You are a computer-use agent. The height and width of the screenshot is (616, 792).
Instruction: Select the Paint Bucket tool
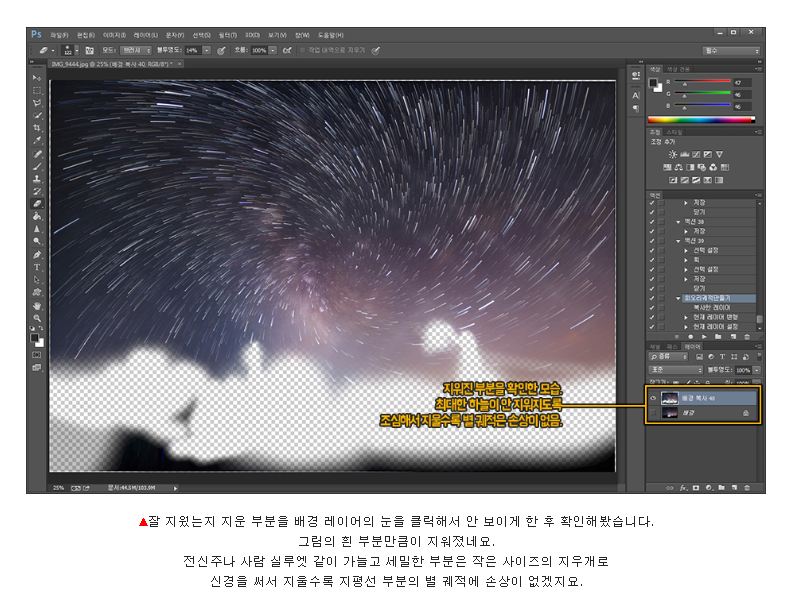pyautogui.click(x=37, y=217)
